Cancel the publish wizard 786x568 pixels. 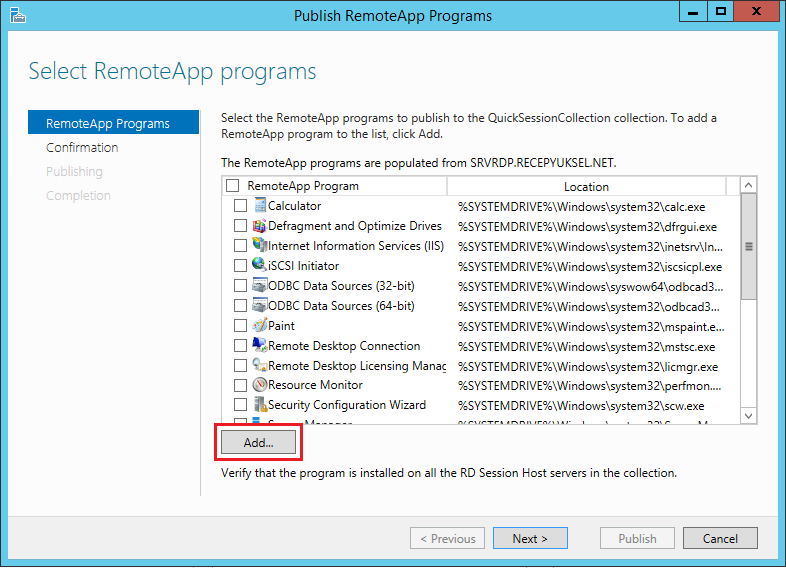coord(720,538)
